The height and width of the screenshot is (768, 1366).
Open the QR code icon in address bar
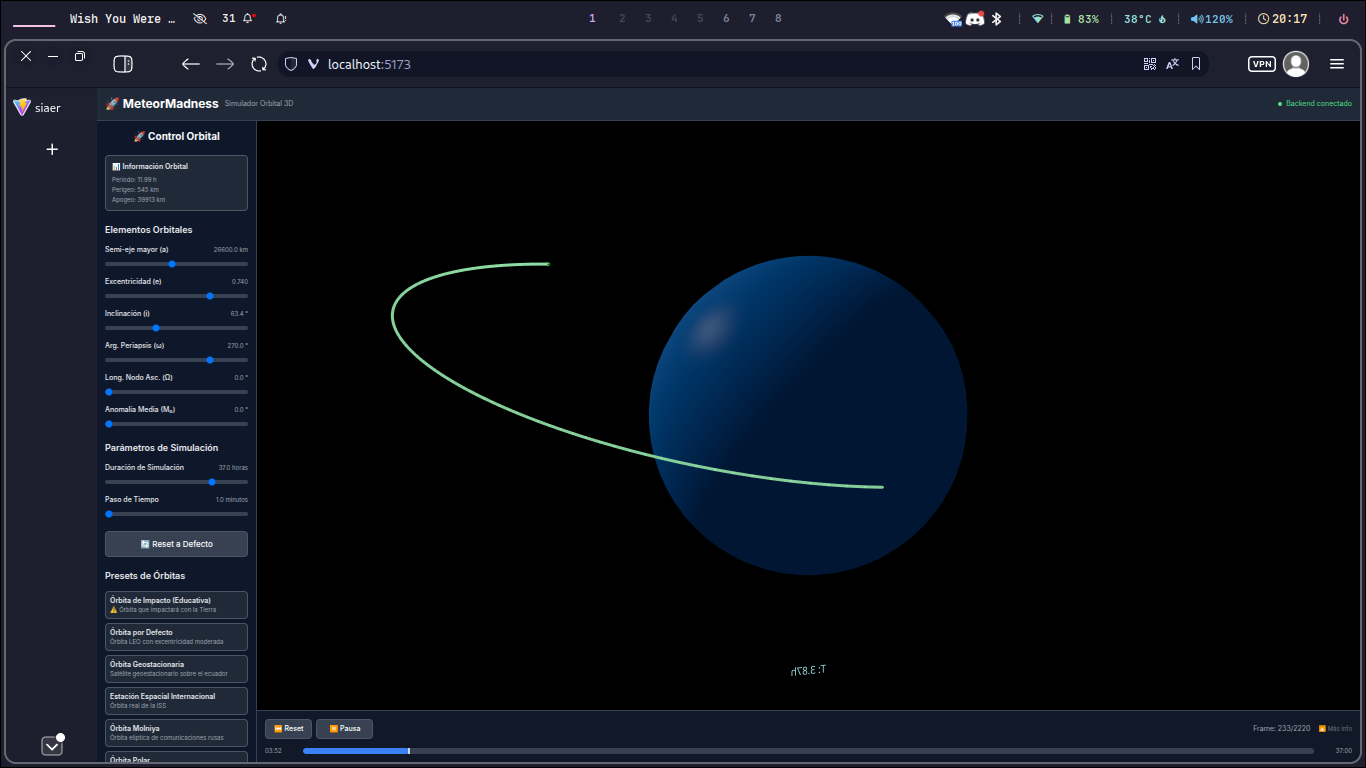1150,64
